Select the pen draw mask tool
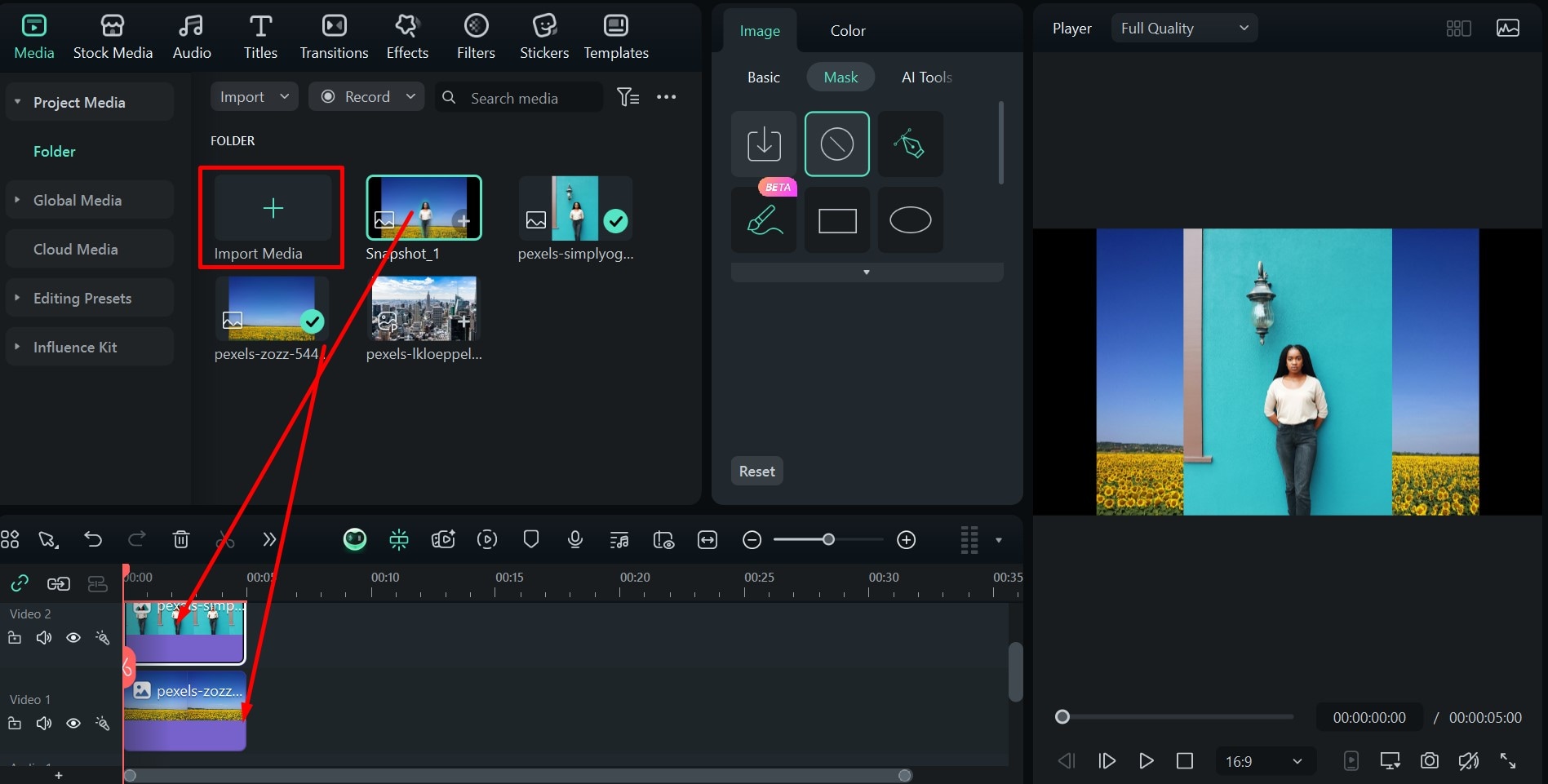This screenshot has width=1548, height=784. [911, 144]
